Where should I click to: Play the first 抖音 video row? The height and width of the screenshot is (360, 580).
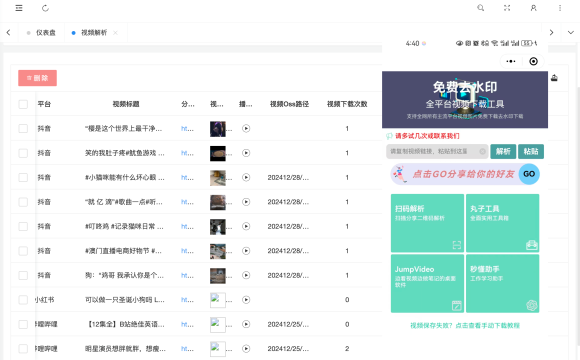click(x=246, y=128)
